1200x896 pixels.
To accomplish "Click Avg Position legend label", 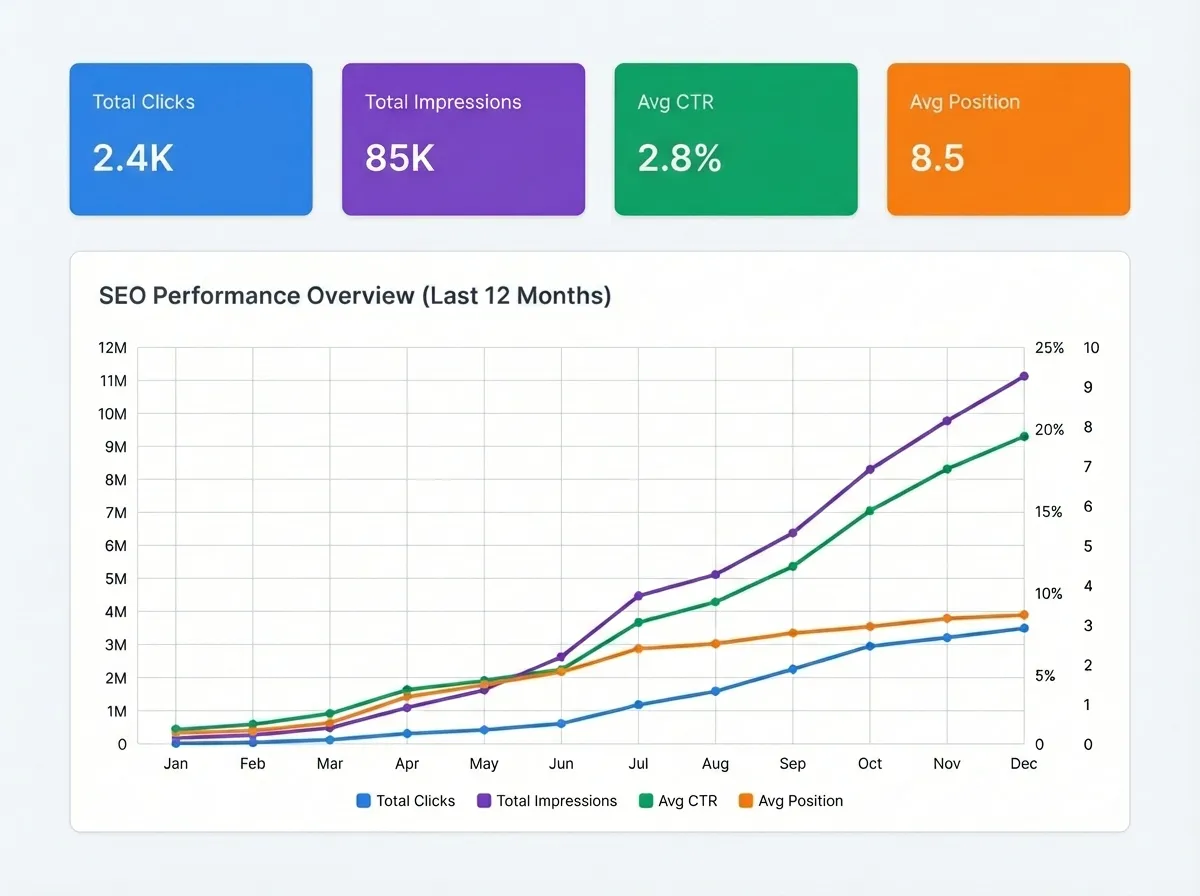I will [x=800, y=801].
